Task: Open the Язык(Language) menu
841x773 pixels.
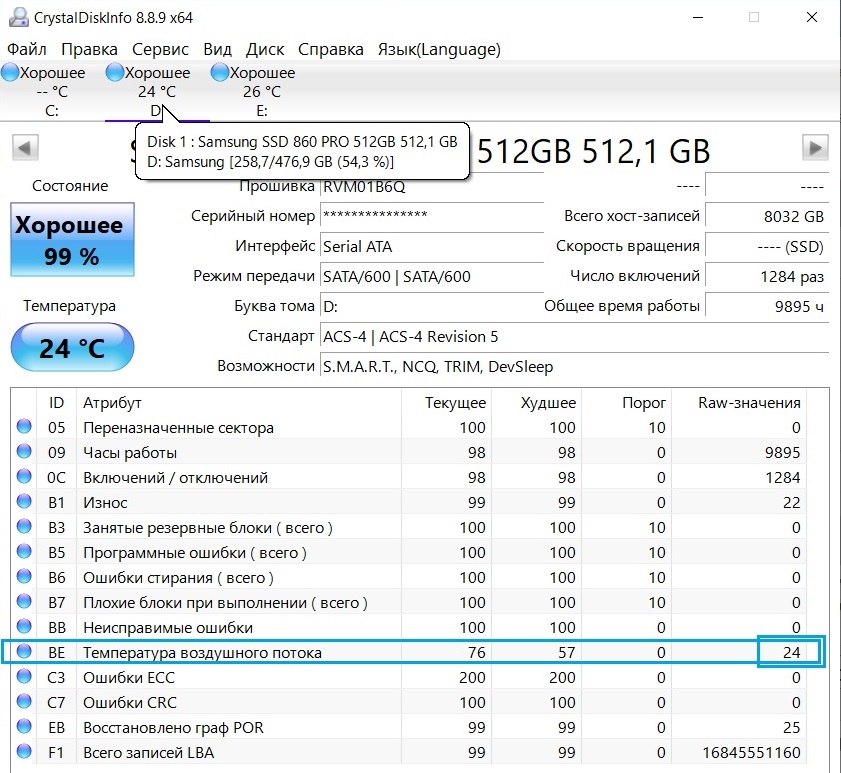Action: point(439,49)
